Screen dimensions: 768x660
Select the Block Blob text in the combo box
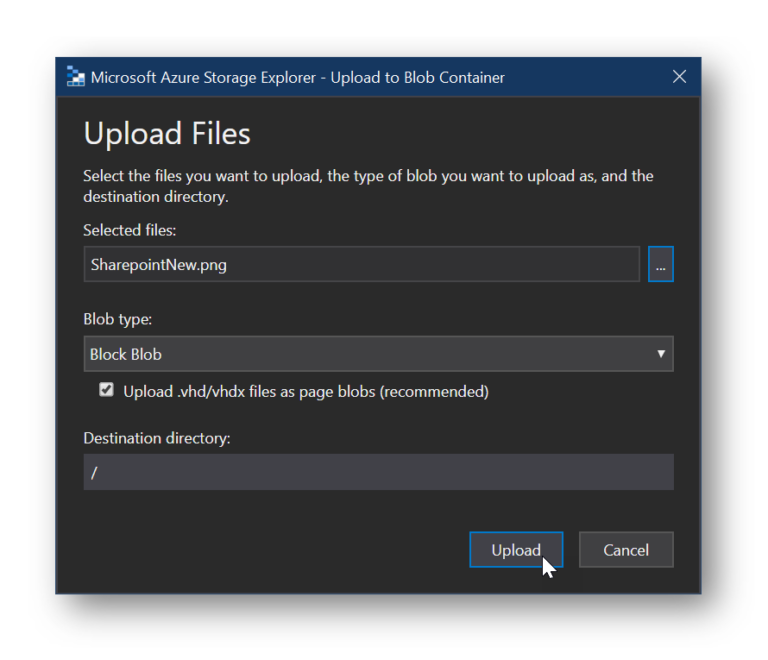point(125,354)
